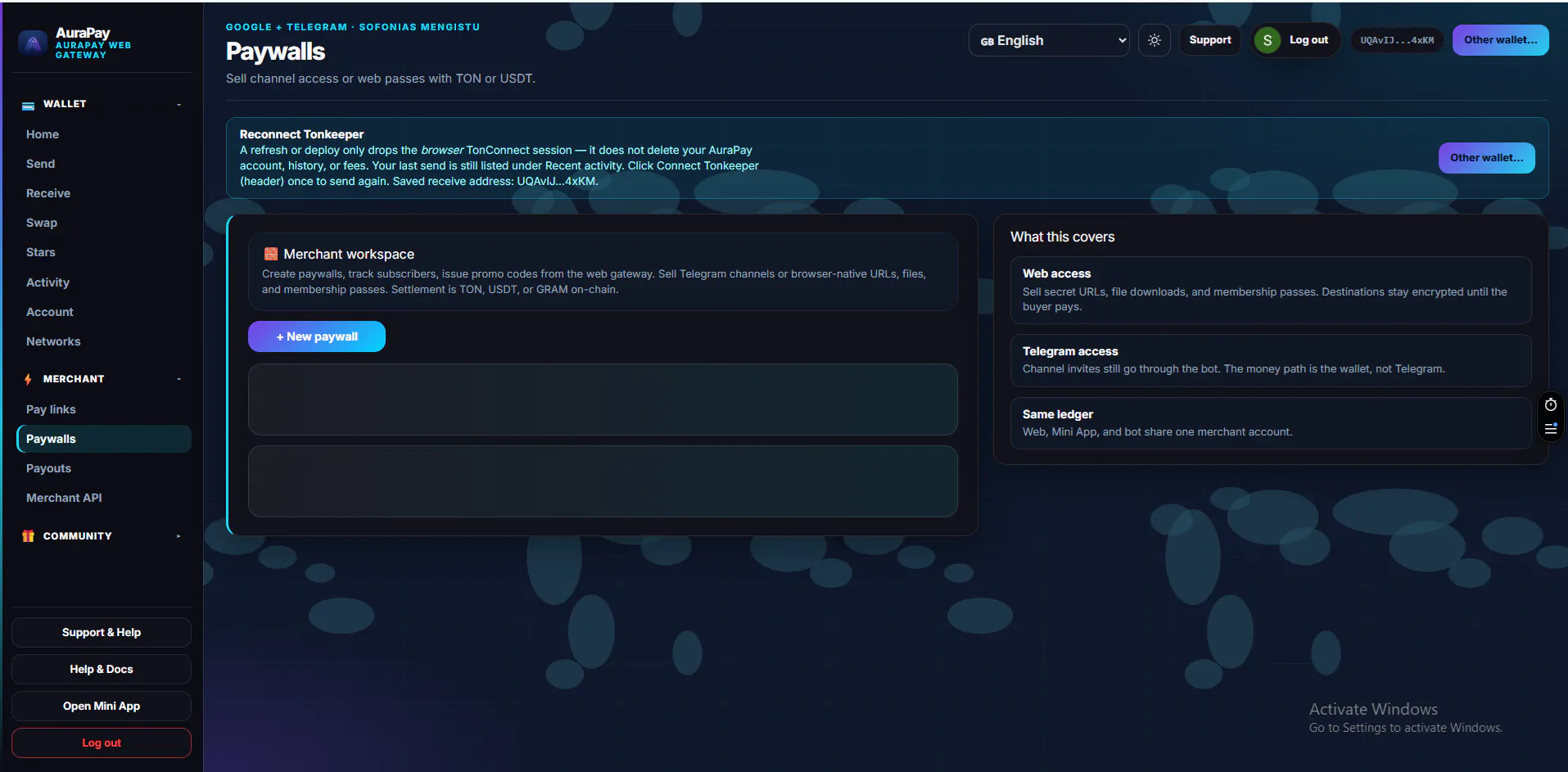Open Help & Docs
This screenshot has height=772, width=1568.
point(102,670)
